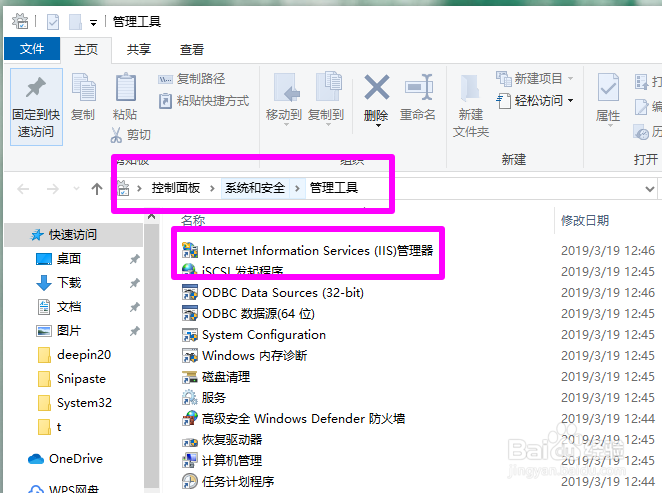Screen dimensions: 662x493
Task: Unpin 下载 using its pin icon
Action: pos(134,283)
